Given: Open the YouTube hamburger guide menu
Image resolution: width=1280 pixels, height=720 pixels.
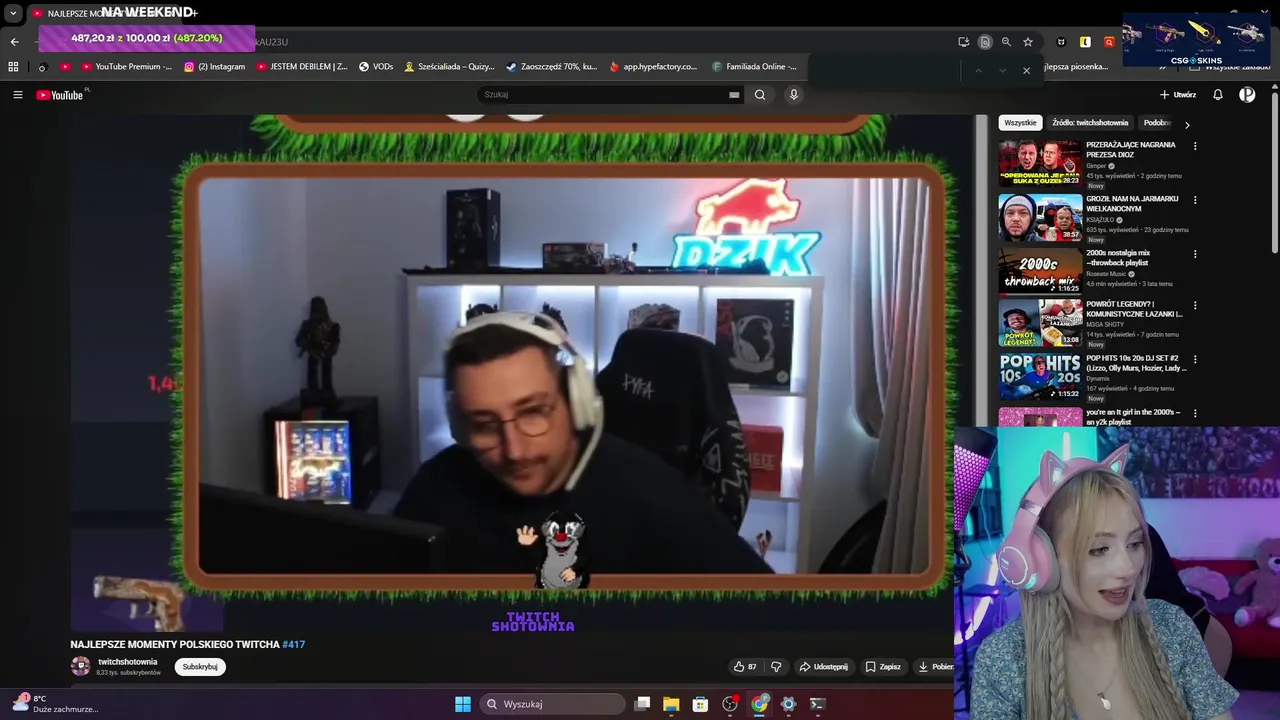Looking at the screenshot, I should 17,95.
